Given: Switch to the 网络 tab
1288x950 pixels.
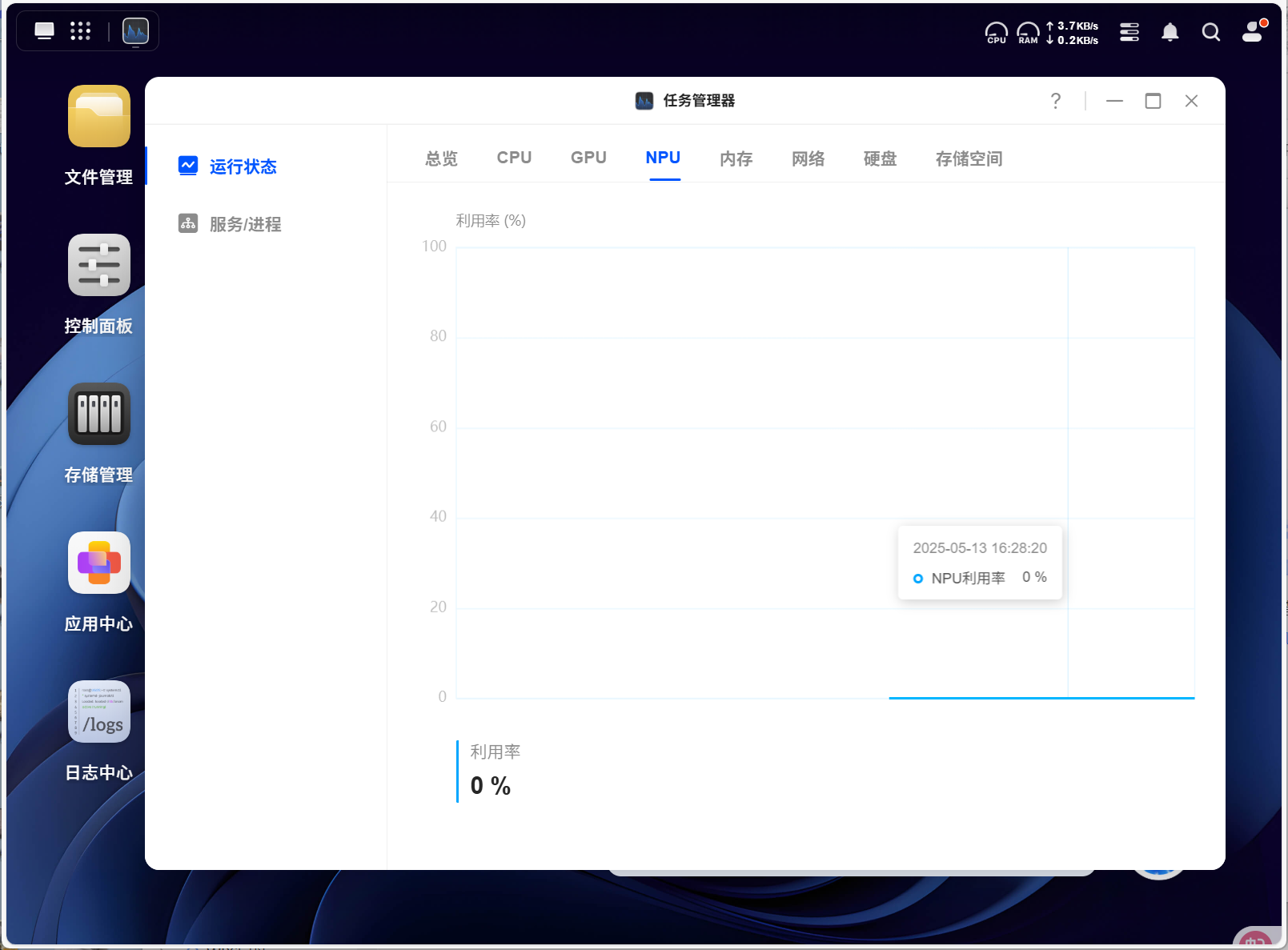Looking at the screenshot, I should [x=809, y=158].
